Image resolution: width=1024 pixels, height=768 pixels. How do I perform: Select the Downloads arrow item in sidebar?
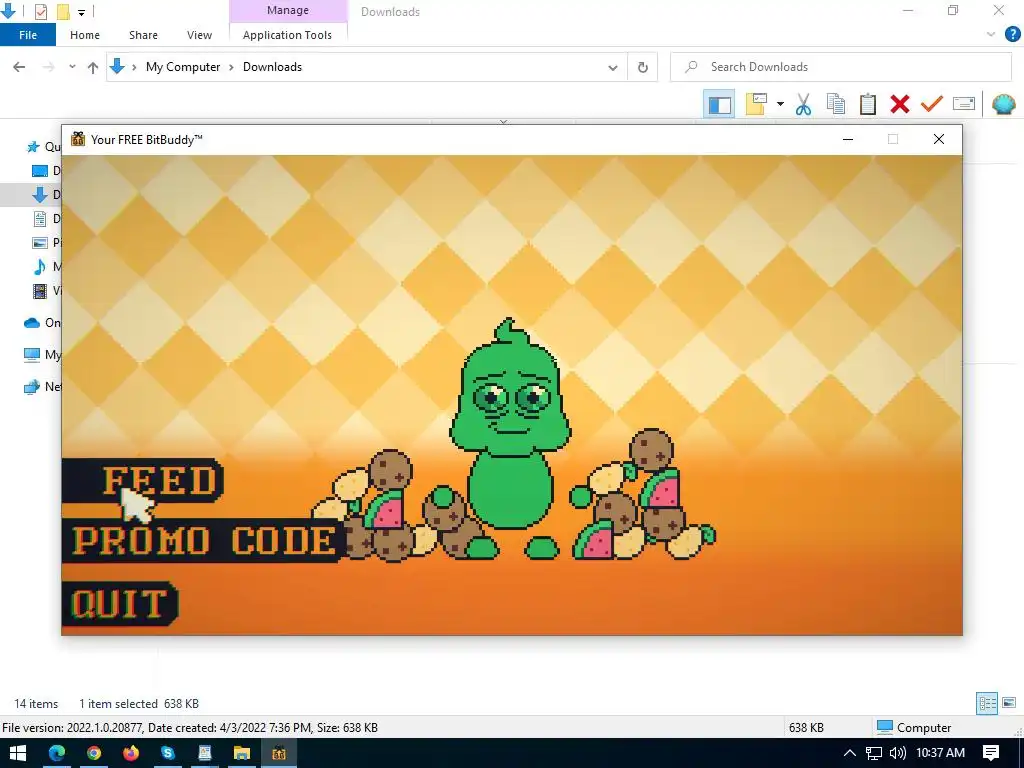point(40,195)
